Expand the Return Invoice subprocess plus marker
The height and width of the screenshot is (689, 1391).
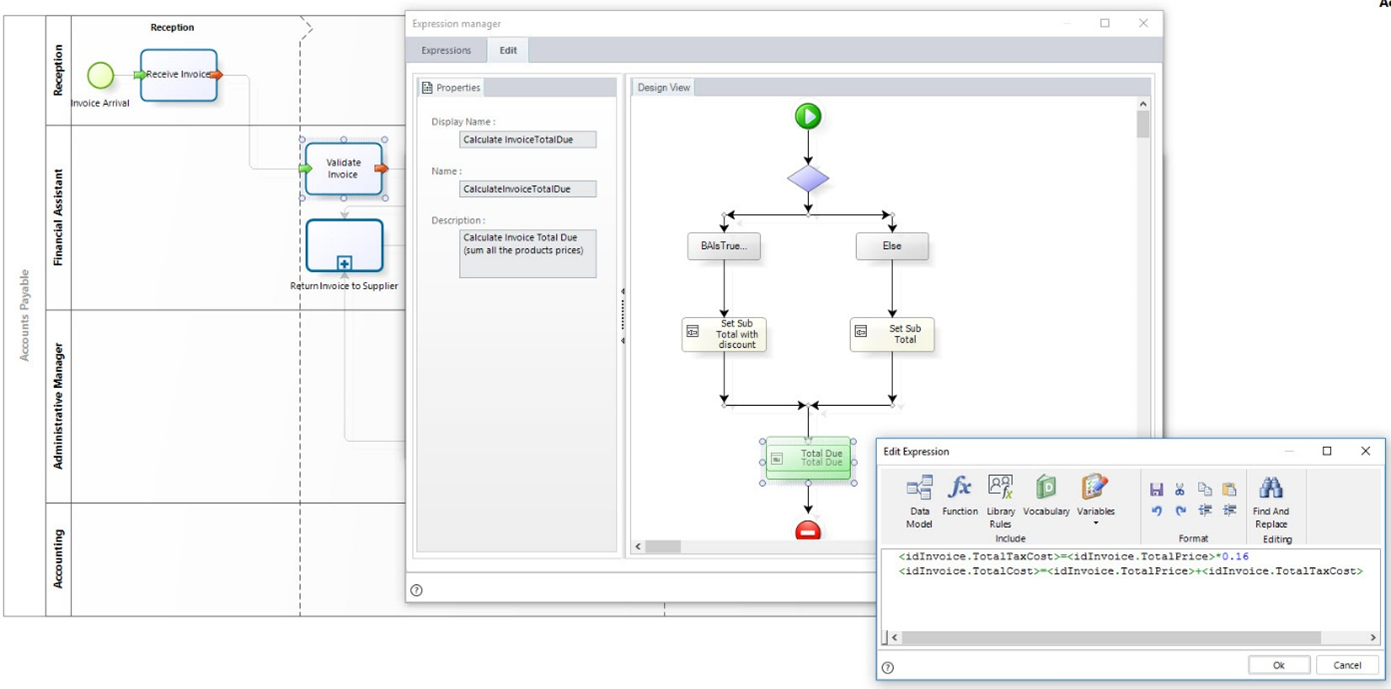[344, 264]
